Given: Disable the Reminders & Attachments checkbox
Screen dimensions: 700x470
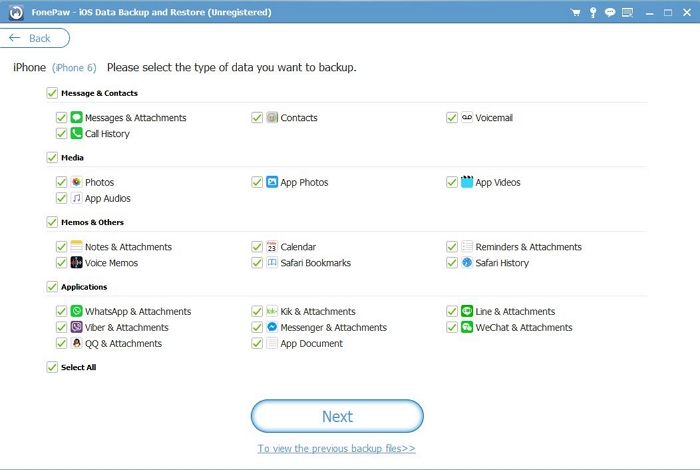Looking at the screenshot, I should point(452,246).
